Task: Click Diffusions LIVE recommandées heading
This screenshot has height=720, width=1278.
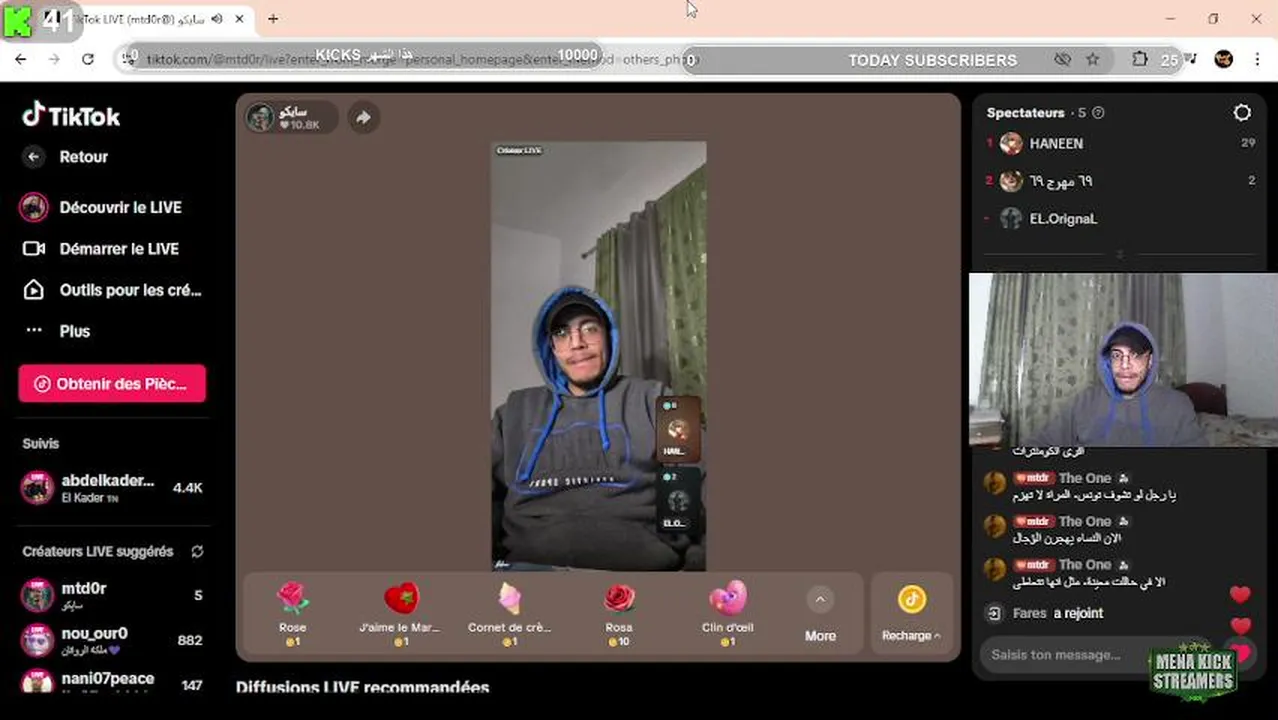Action: (x=362, y=688)
